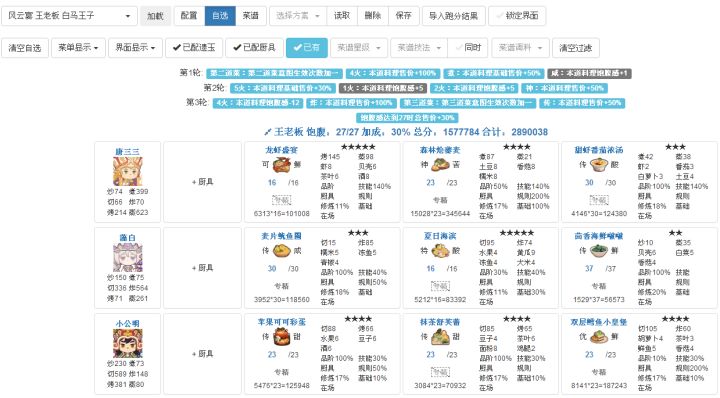Click blue quantity 37 in the two-star recipe
This screenshot has height=398, width=720.
tap(589, 269)
